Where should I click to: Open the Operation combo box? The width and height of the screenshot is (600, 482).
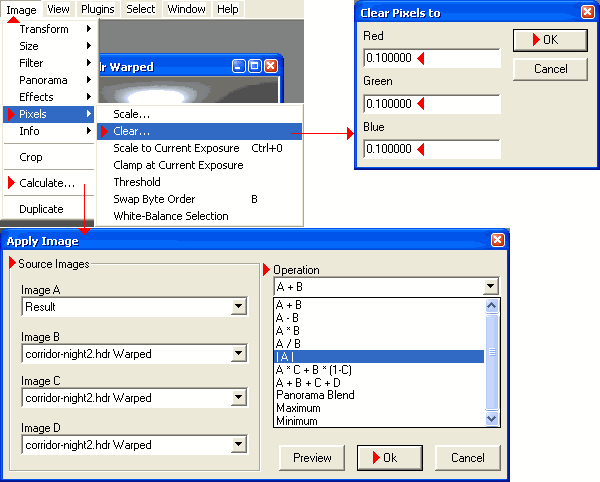(489, 287)
